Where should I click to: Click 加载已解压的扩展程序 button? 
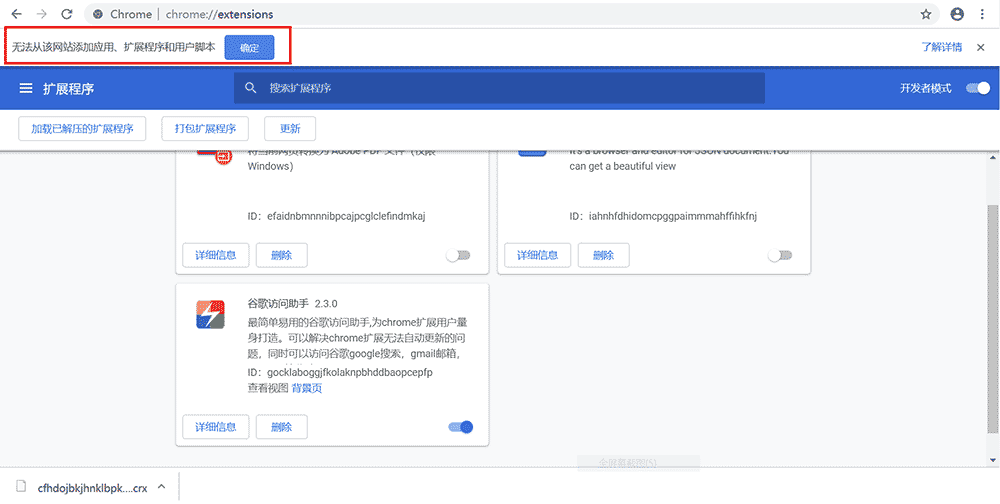pos(82,128)
